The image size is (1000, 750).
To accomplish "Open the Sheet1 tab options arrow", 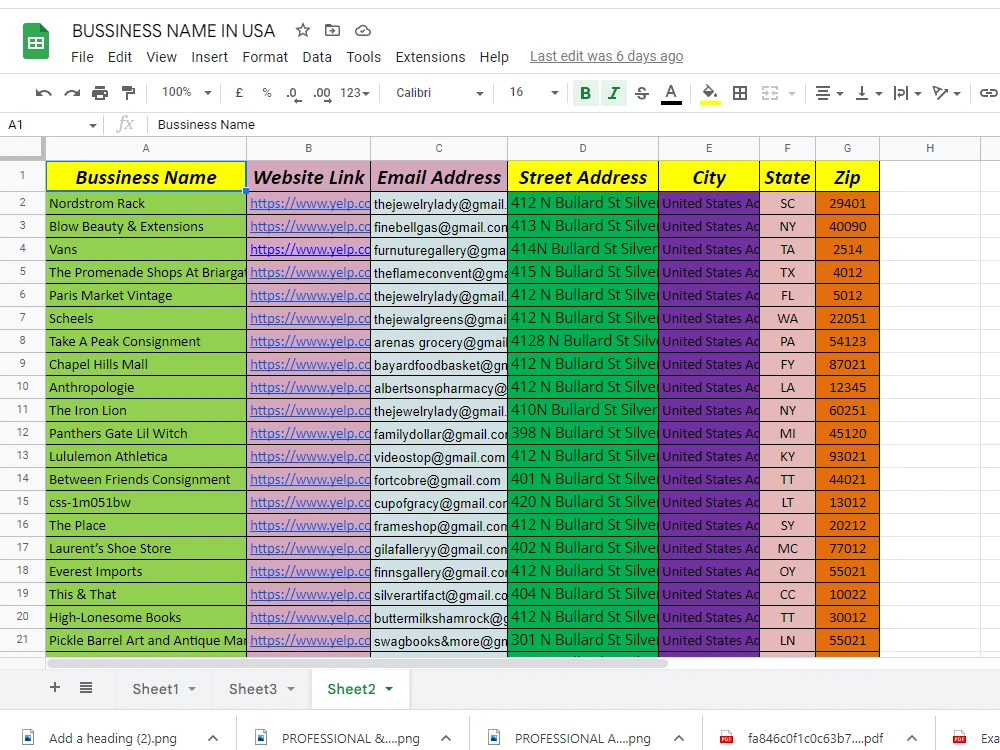I will tap(192, 689).
